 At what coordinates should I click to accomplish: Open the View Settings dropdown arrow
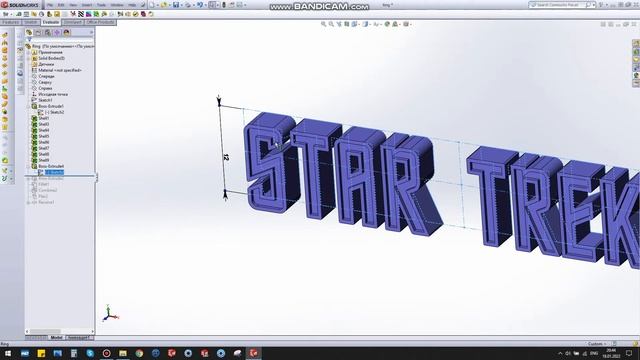coord(411,24)
